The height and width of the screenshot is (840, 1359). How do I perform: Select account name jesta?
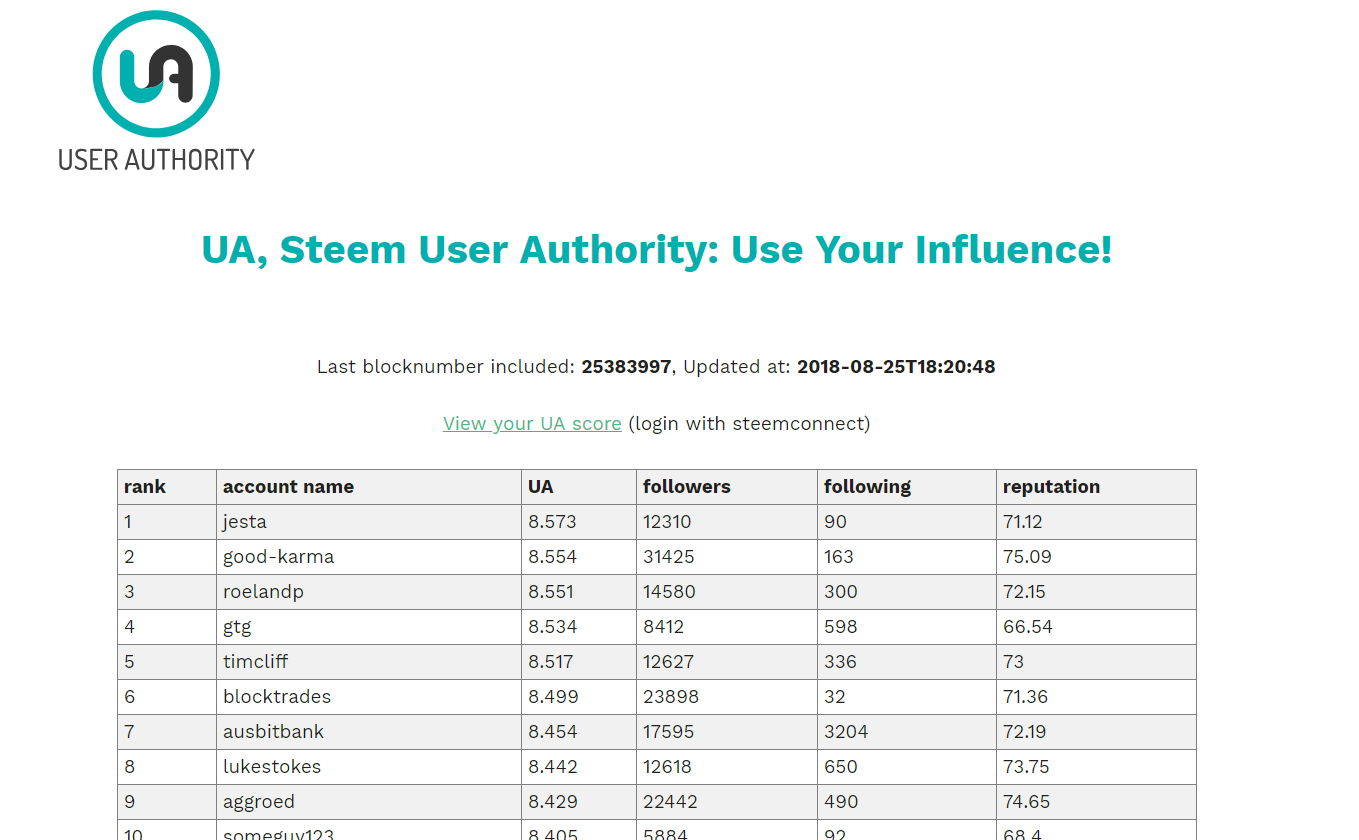pyautogui.click(x=245, y=522)
